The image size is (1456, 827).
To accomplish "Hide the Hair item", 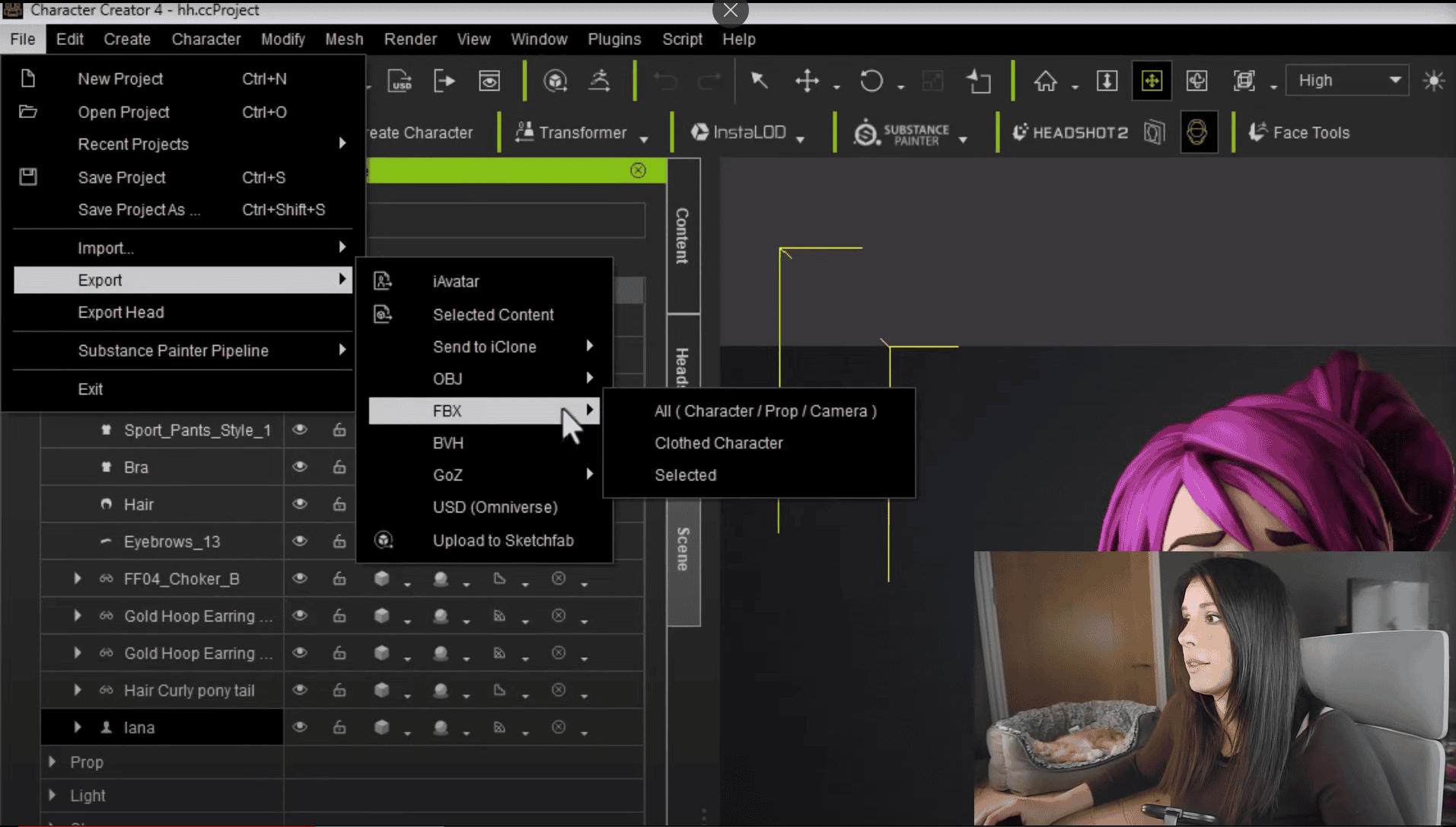I will (299, 504).
